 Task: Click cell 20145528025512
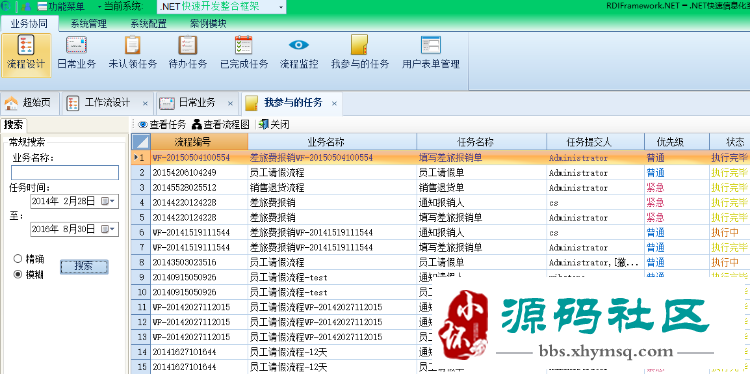click(199, 188)
